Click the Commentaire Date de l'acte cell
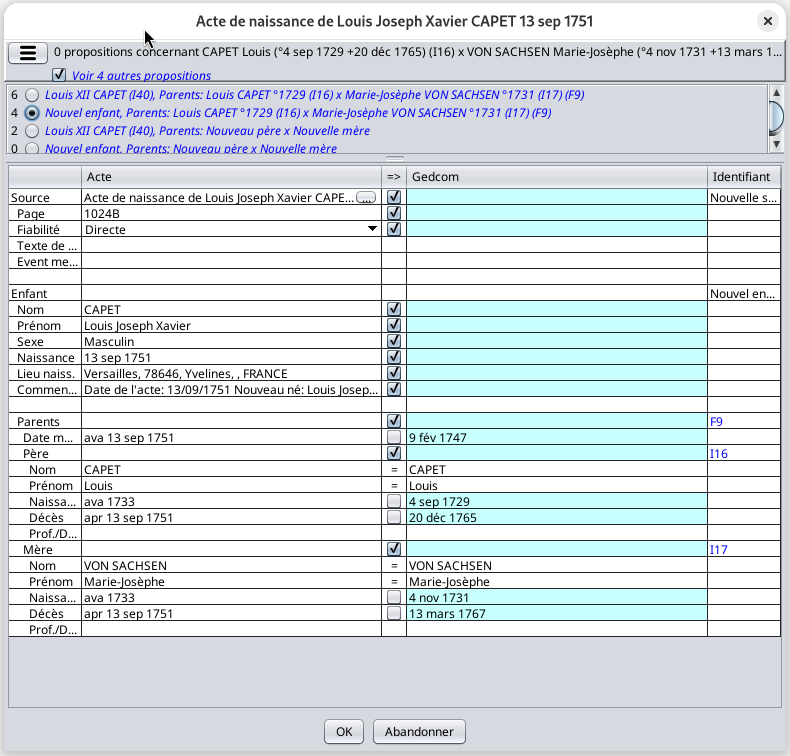Screen dimensions: 790x756 pyautogui.click(x=231, y=390)
